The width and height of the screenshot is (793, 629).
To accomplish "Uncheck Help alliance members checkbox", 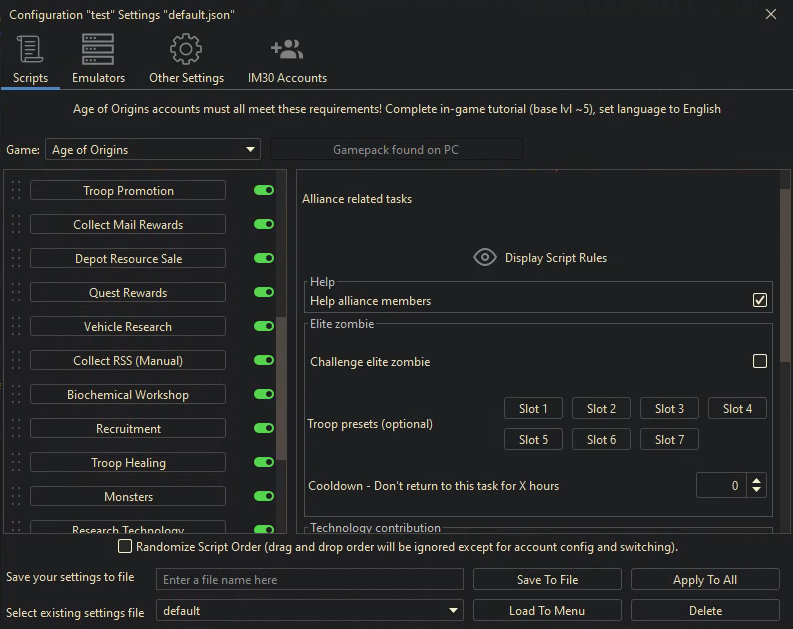I will pos(760,300).
